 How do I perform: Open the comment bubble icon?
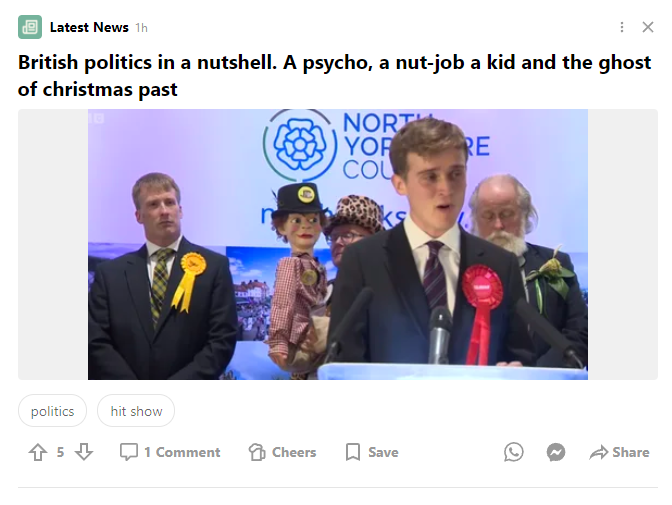click(x=129, y=452)
